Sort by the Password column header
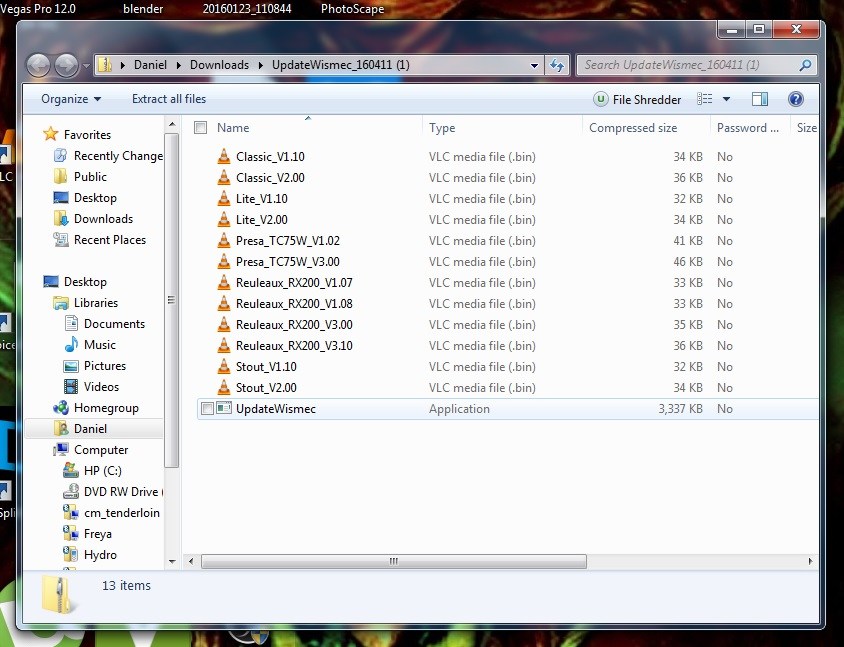The width and height of the screenshot is (844, 647). [748, 128]
